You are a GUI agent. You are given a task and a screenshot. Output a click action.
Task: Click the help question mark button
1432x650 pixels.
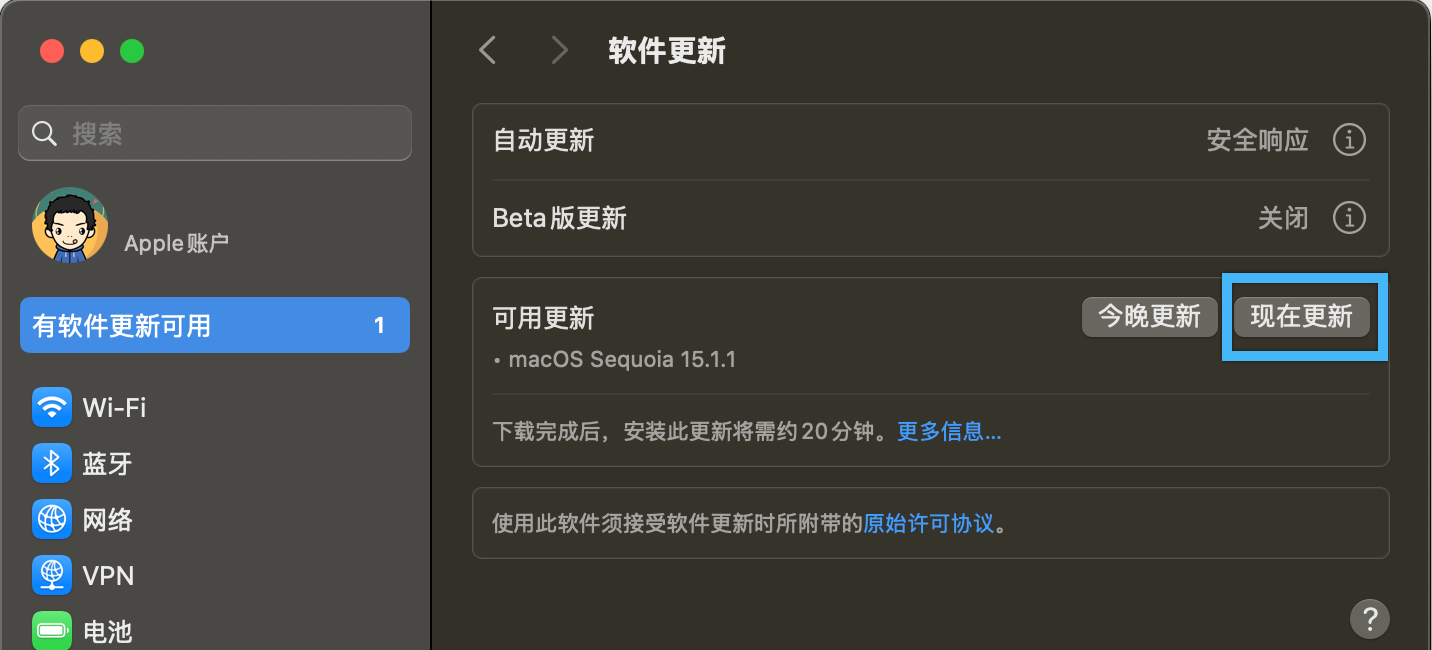[x=1369, y=618]
